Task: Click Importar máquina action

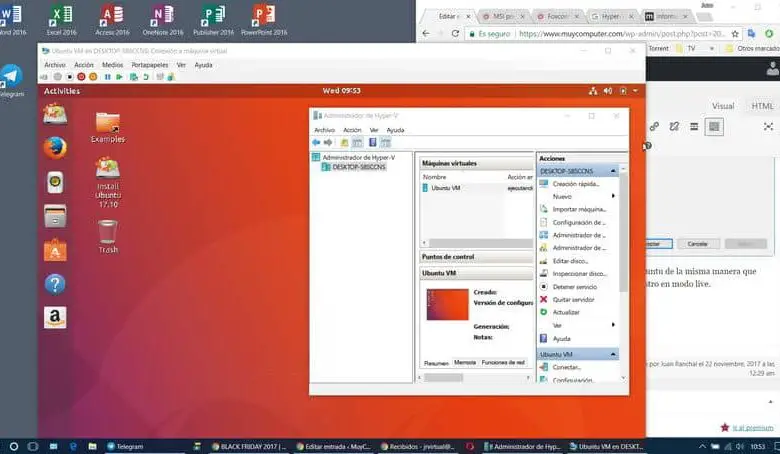Action: (x=579, y=209)
